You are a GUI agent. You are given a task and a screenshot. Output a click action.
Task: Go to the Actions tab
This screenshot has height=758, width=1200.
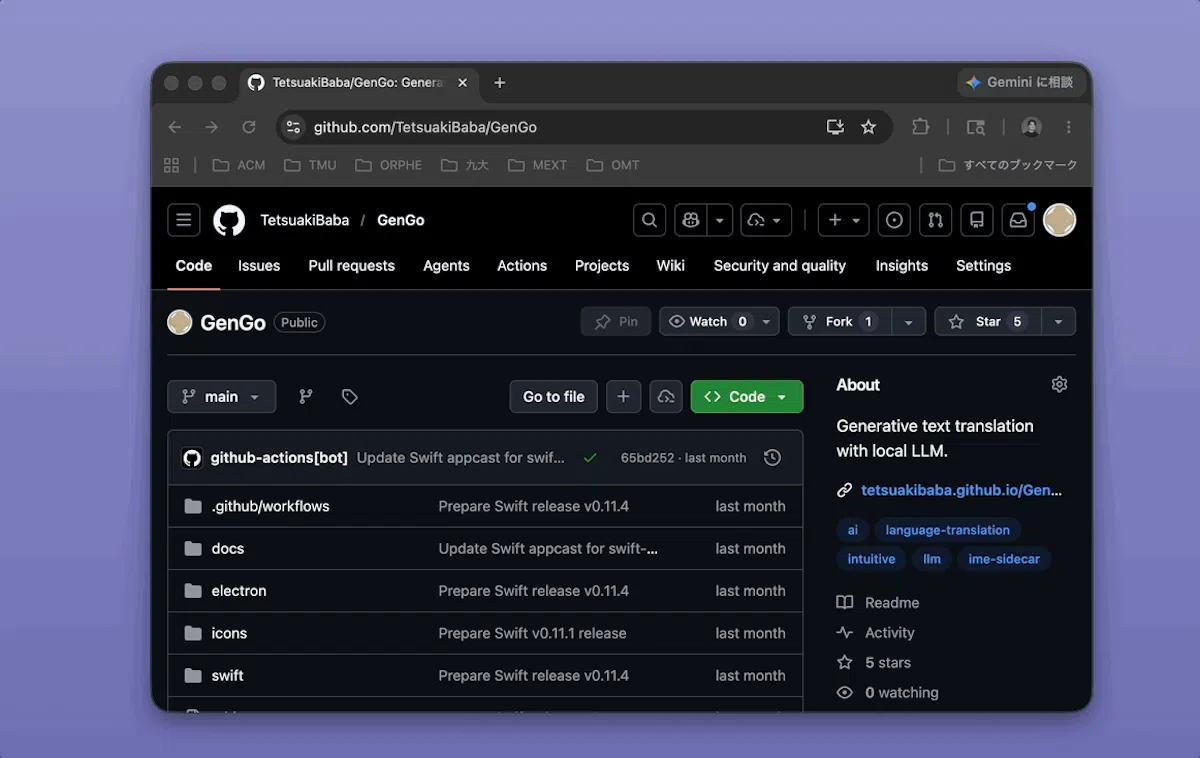[x=522, y=266]
